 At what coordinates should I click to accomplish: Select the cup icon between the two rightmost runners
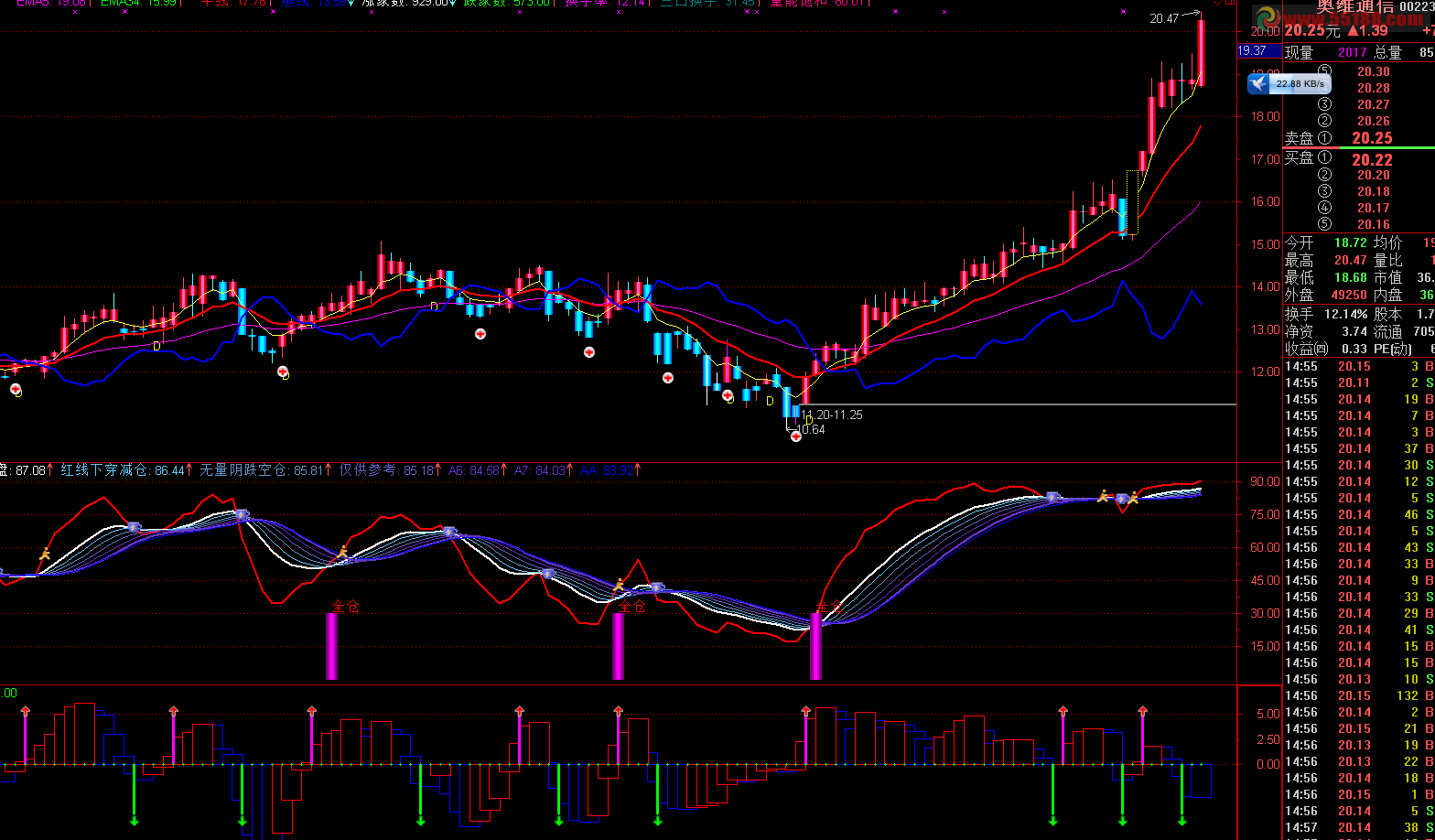[x=1121, y=499]
